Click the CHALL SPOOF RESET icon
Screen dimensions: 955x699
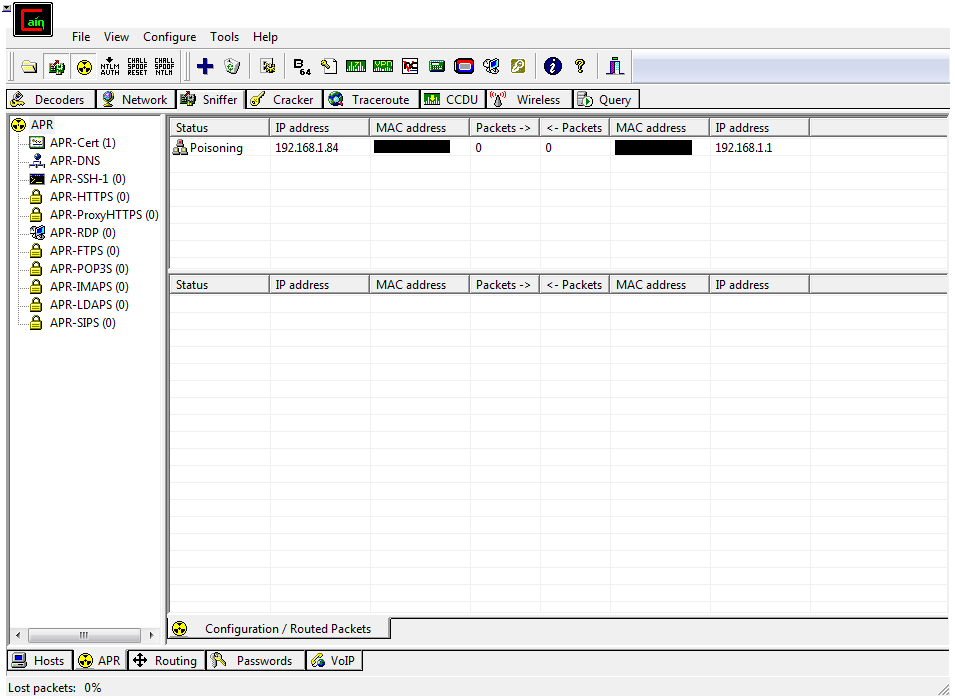137,66
